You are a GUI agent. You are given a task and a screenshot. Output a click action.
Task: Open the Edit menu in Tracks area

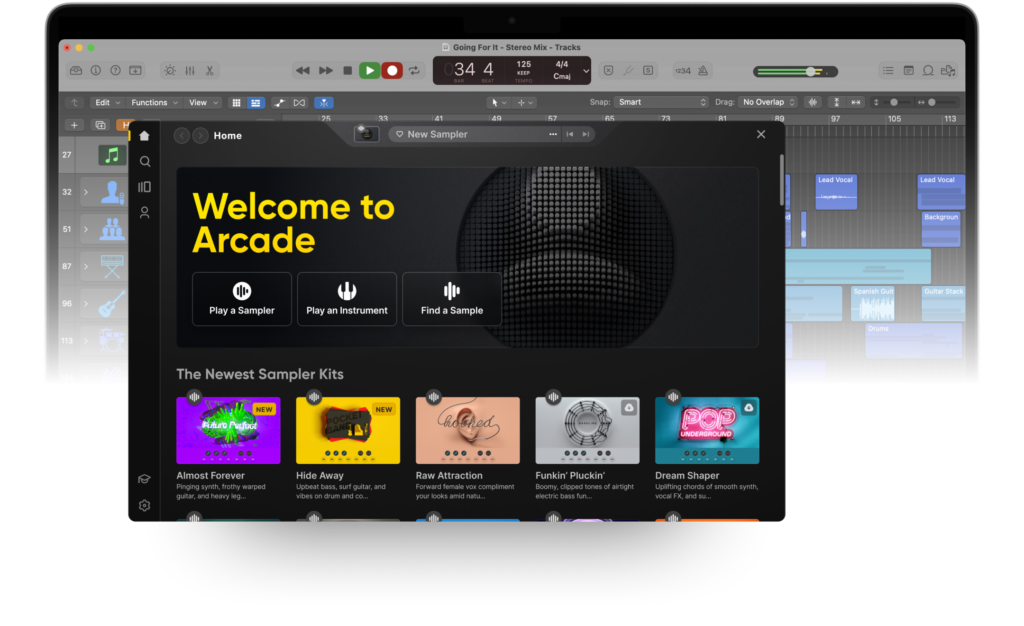[105, 102]
